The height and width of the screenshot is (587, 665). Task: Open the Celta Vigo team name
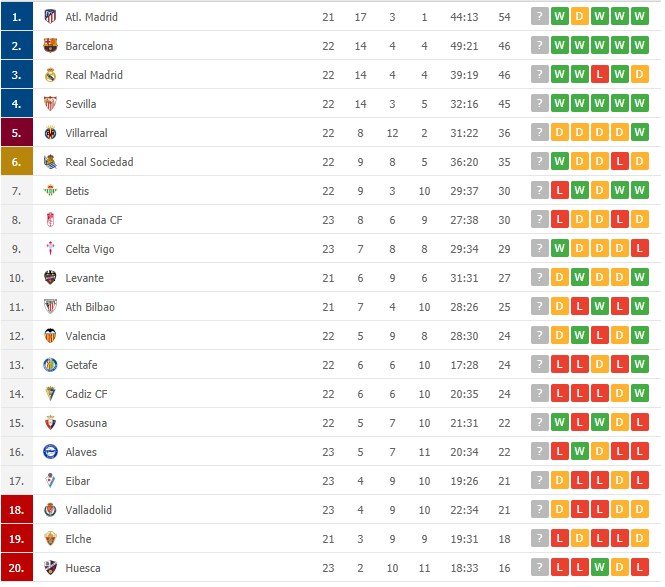click(x=91, y=249)
